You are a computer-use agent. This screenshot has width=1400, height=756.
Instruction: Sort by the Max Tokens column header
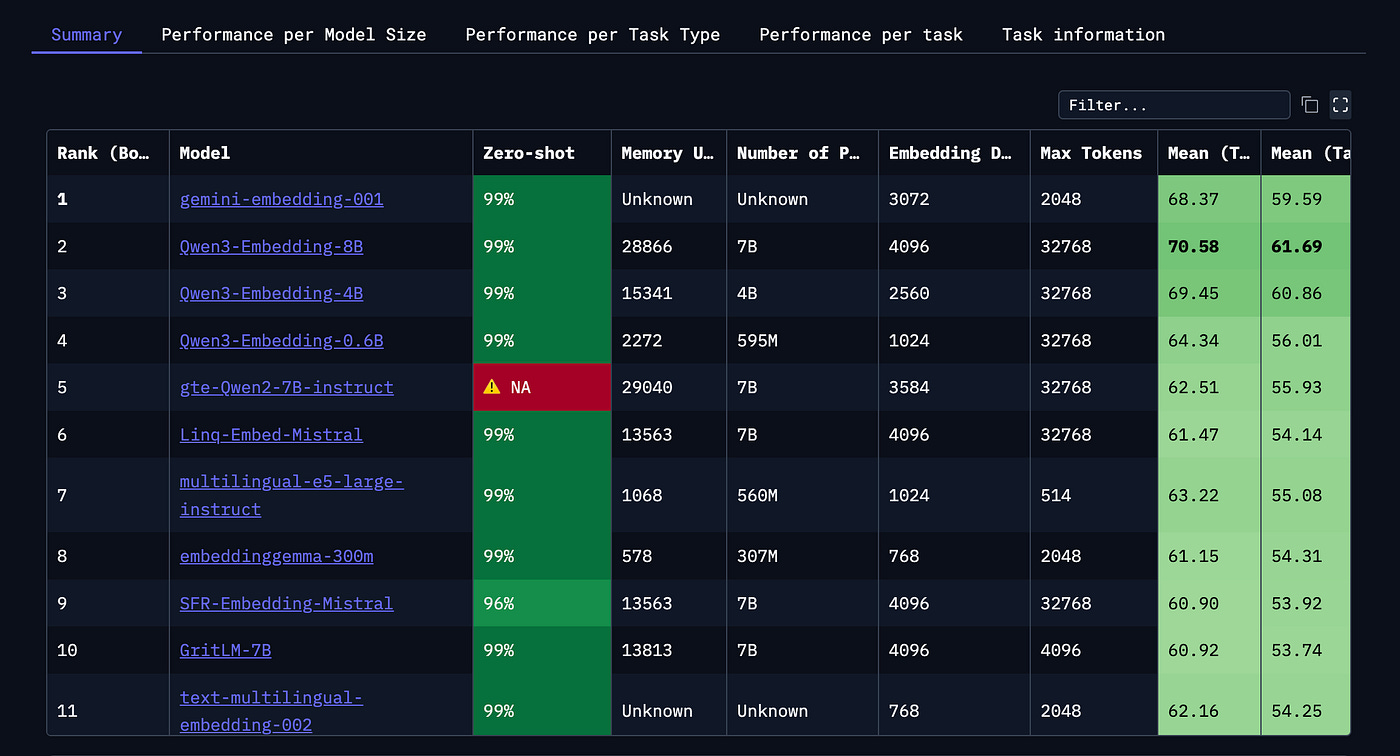(1094, 153)
